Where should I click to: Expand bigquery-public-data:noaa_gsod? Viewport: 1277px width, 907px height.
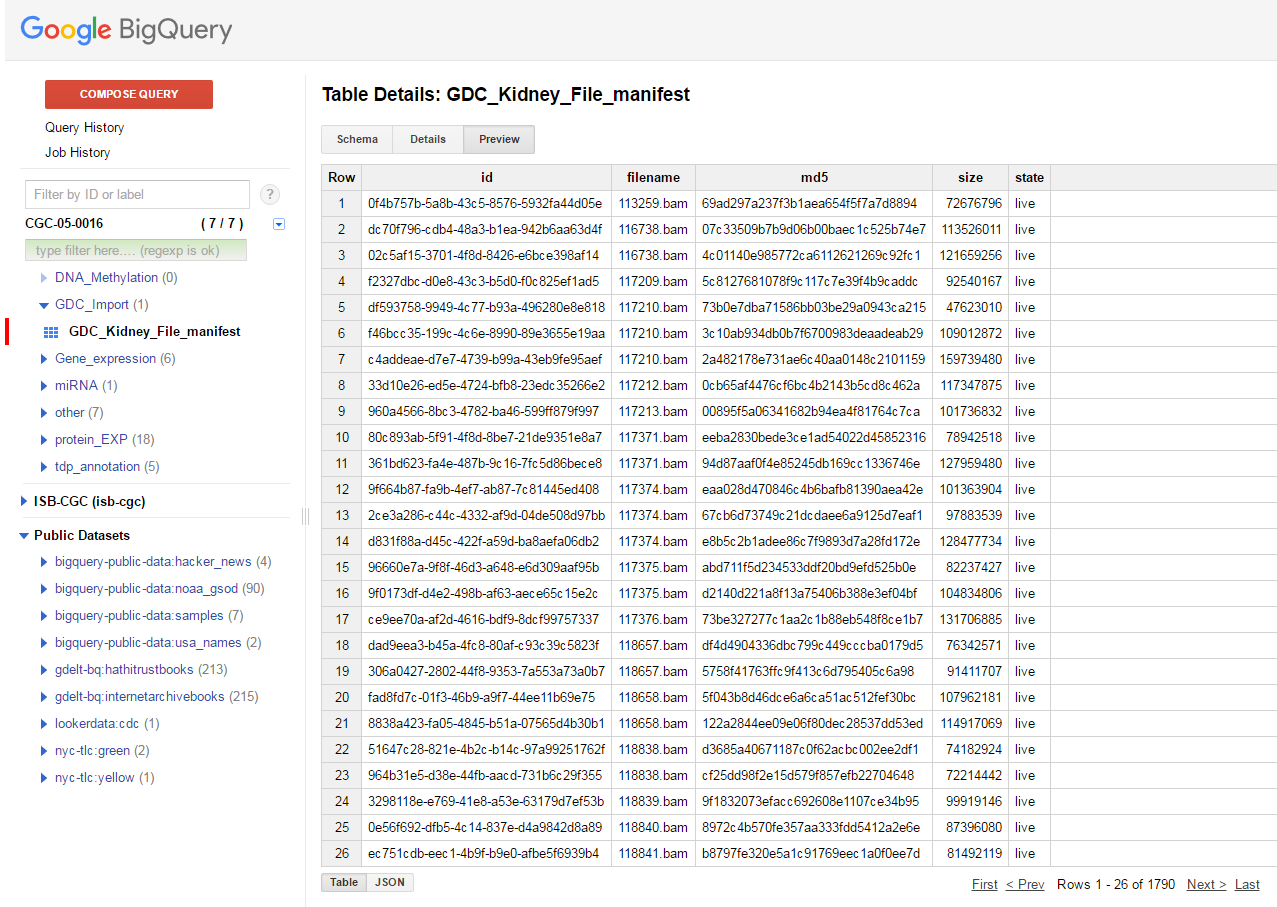pyautogui.click(x=44, y=589)
